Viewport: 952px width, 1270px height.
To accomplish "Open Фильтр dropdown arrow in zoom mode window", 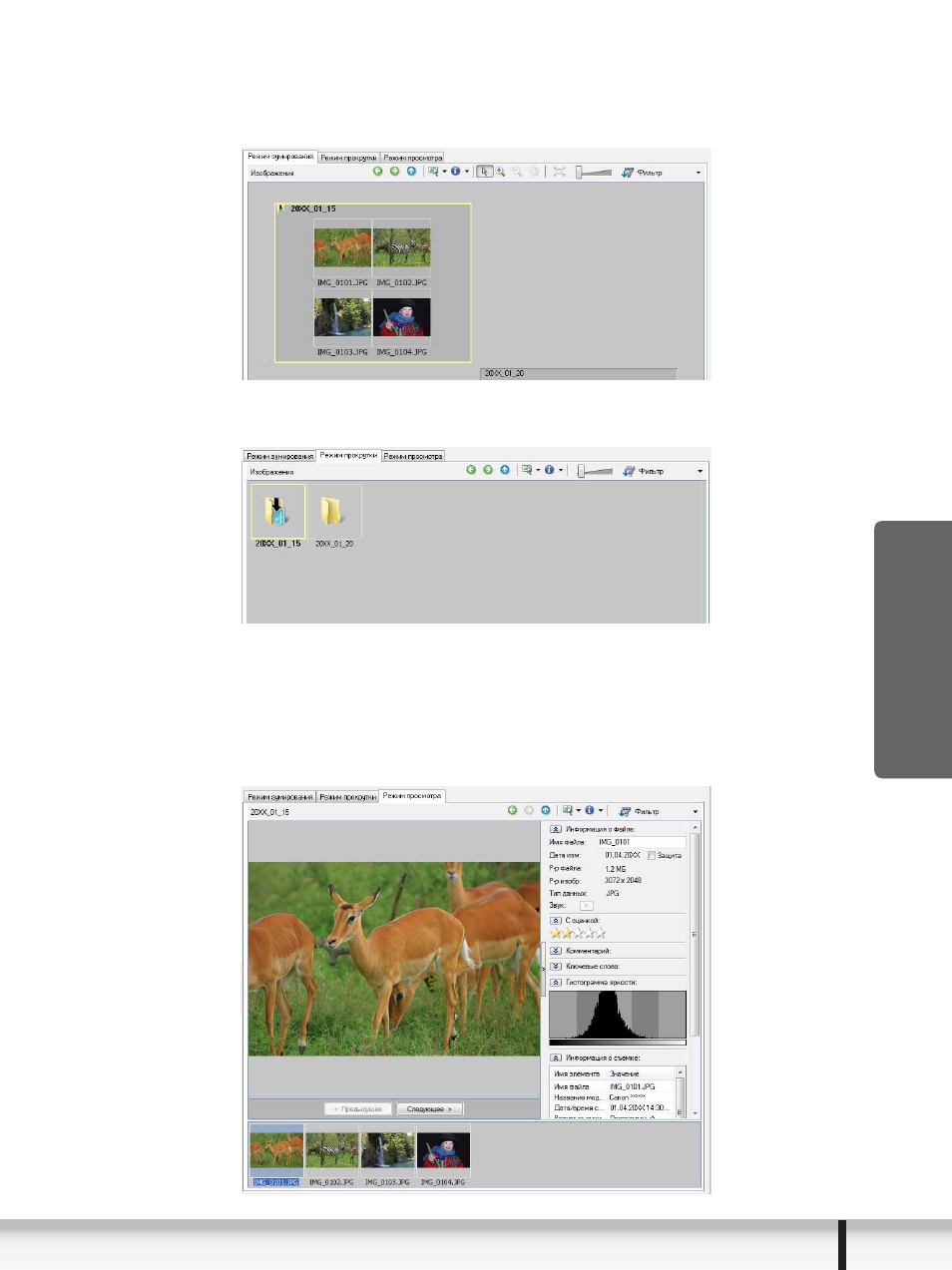I will tap(698, 173).
